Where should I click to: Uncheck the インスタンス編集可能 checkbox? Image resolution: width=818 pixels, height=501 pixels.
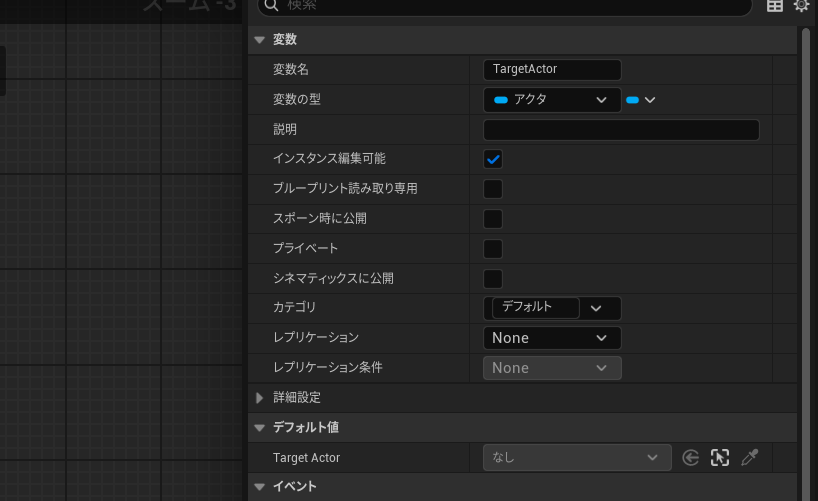(x=493, y=159)
